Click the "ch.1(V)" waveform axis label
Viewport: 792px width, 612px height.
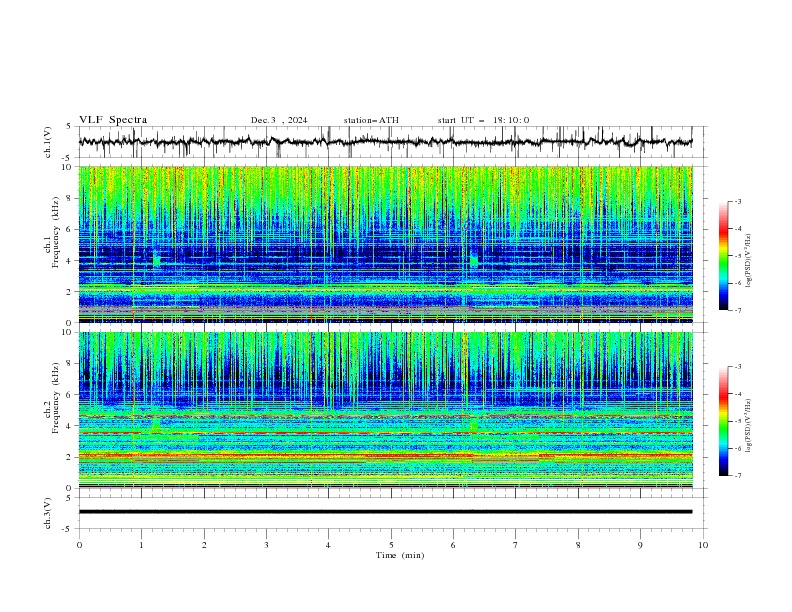point(48,142)
